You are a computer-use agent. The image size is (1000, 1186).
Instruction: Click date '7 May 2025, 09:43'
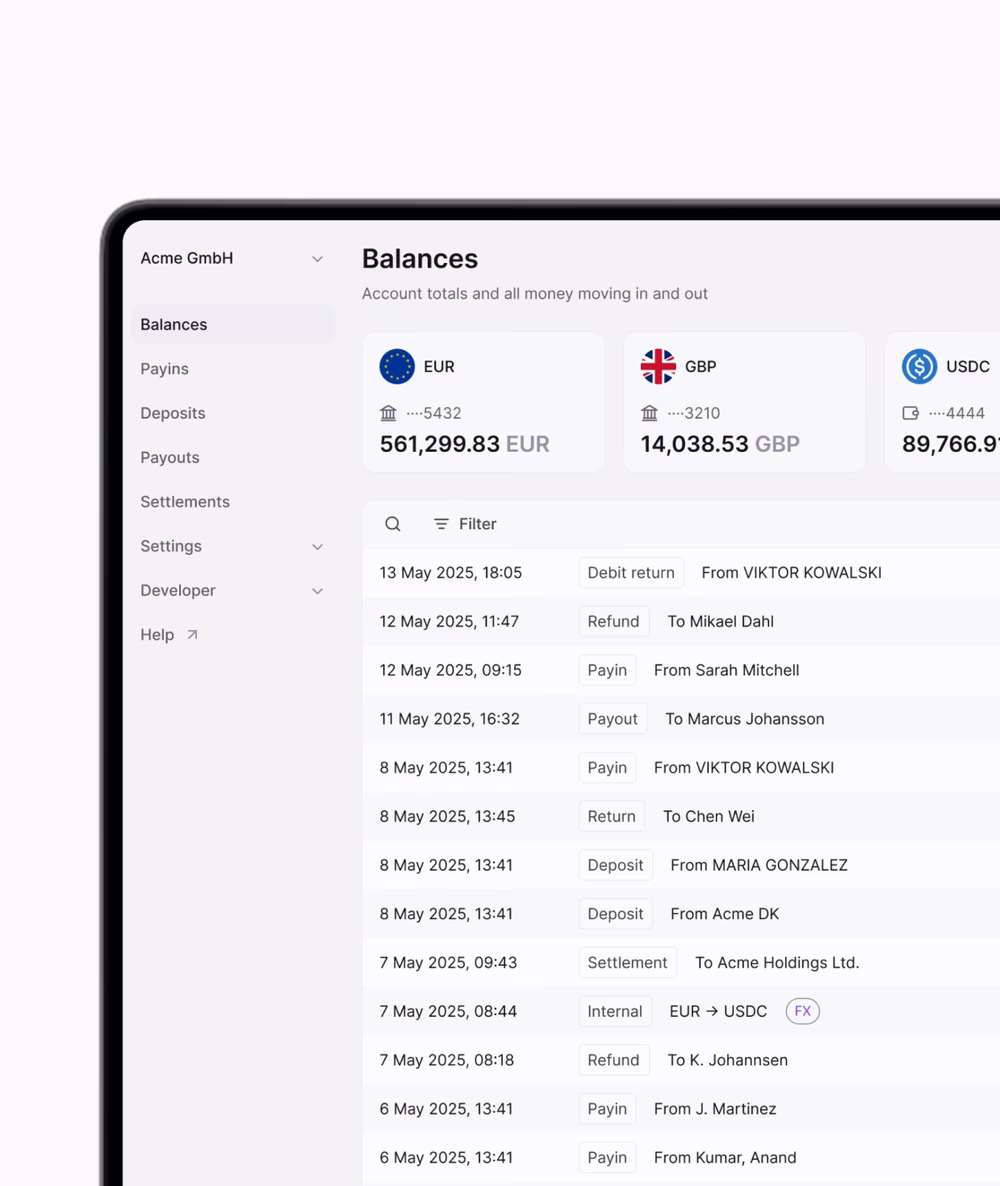pos(448,963)
